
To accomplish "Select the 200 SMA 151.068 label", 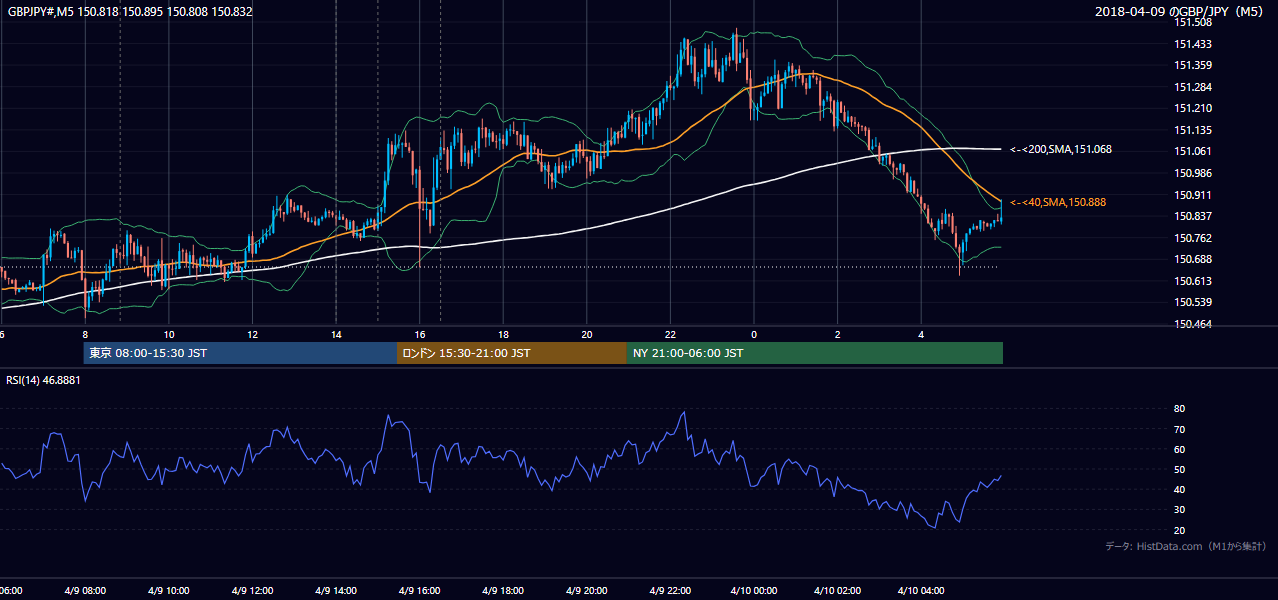I will (1061, 149).
